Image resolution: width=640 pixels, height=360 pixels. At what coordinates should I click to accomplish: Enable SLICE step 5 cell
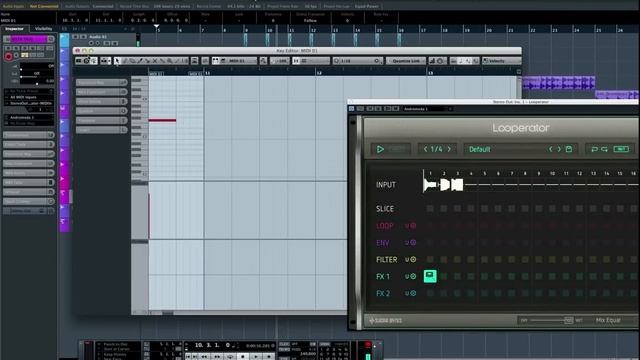point(484,209)
